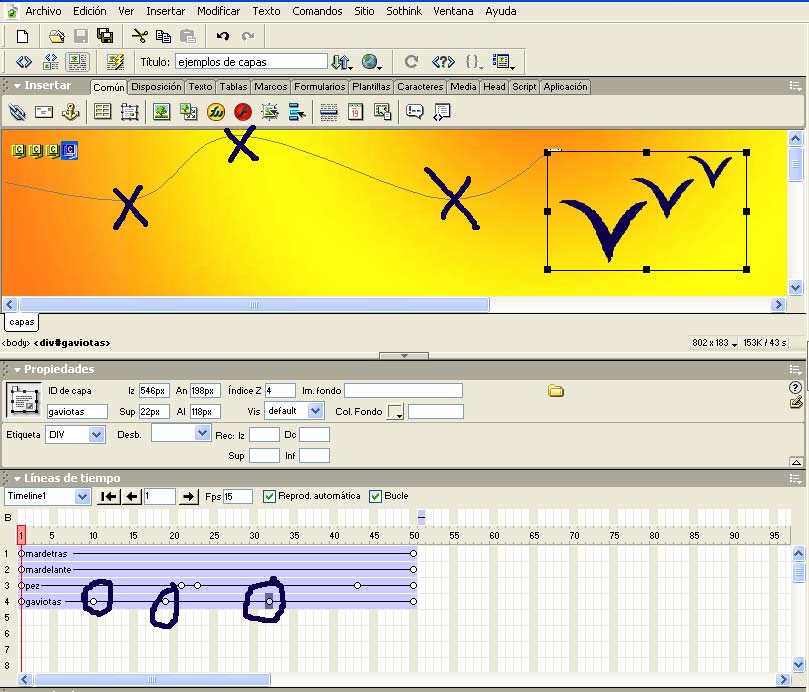
Task: Disable the Bucle checkbox
Action: point(375,496)
